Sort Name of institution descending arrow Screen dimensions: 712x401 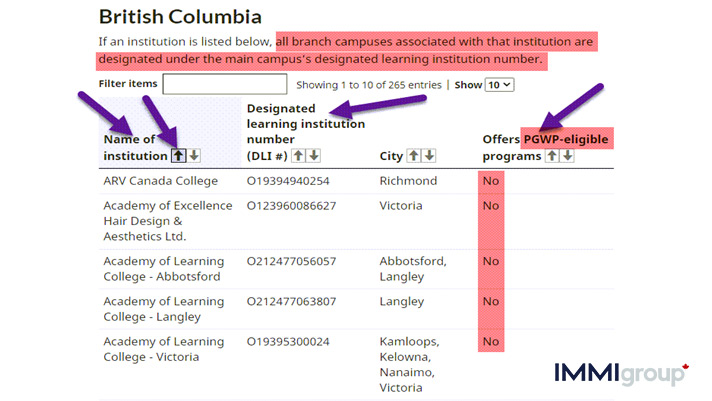194,156
